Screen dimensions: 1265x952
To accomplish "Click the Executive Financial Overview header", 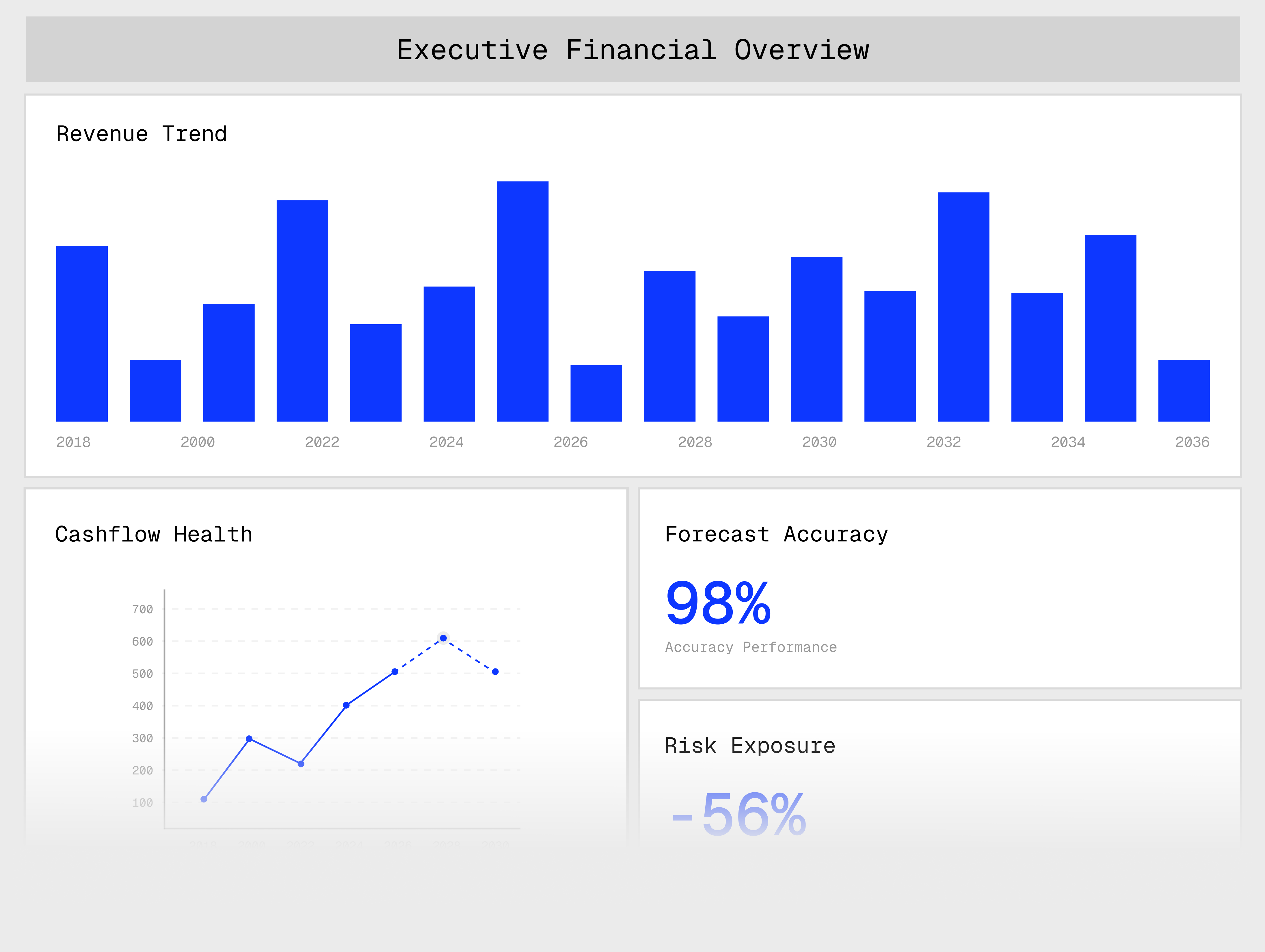I will [632, 50].
